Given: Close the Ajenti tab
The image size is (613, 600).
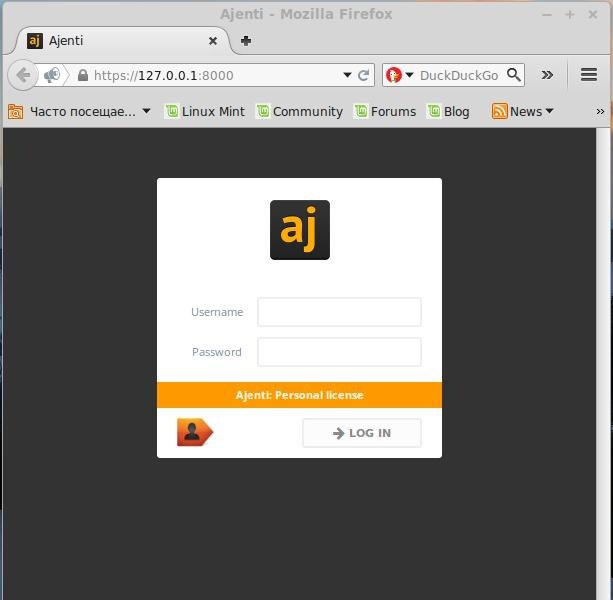Looking at the screenshot, I should point(213,41).
